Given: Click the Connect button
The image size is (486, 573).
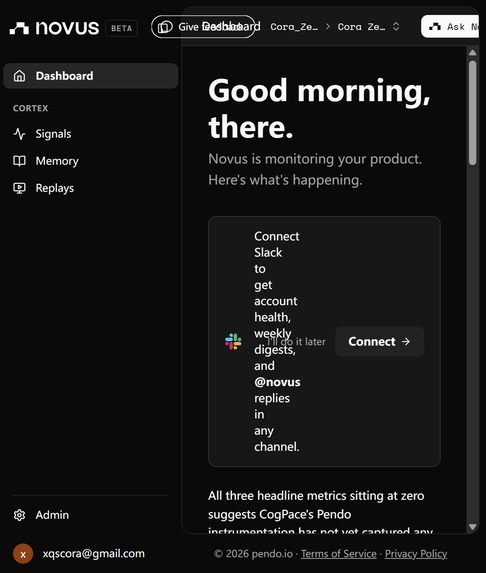Looking at the screenshot, I should [380, 341].
